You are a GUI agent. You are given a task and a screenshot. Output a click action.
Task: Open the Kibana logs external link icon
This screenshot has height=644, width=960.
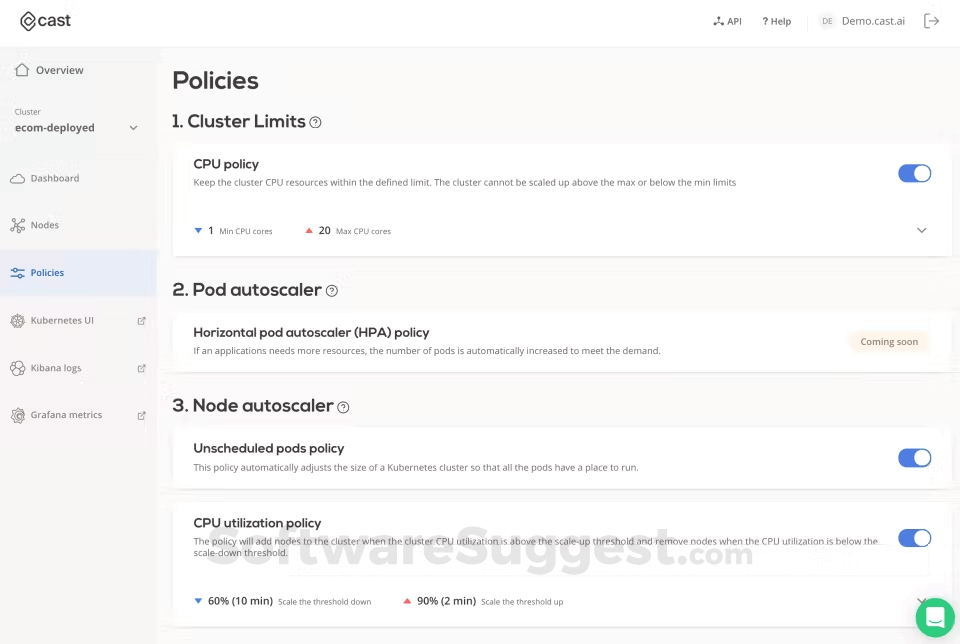tap(139, 367)
